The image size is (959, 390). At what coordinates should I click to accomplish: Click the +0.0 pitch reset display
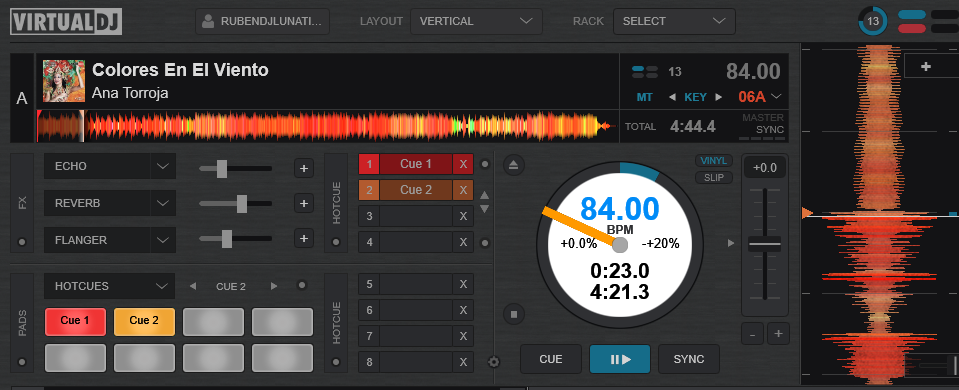tap(765, 168)
